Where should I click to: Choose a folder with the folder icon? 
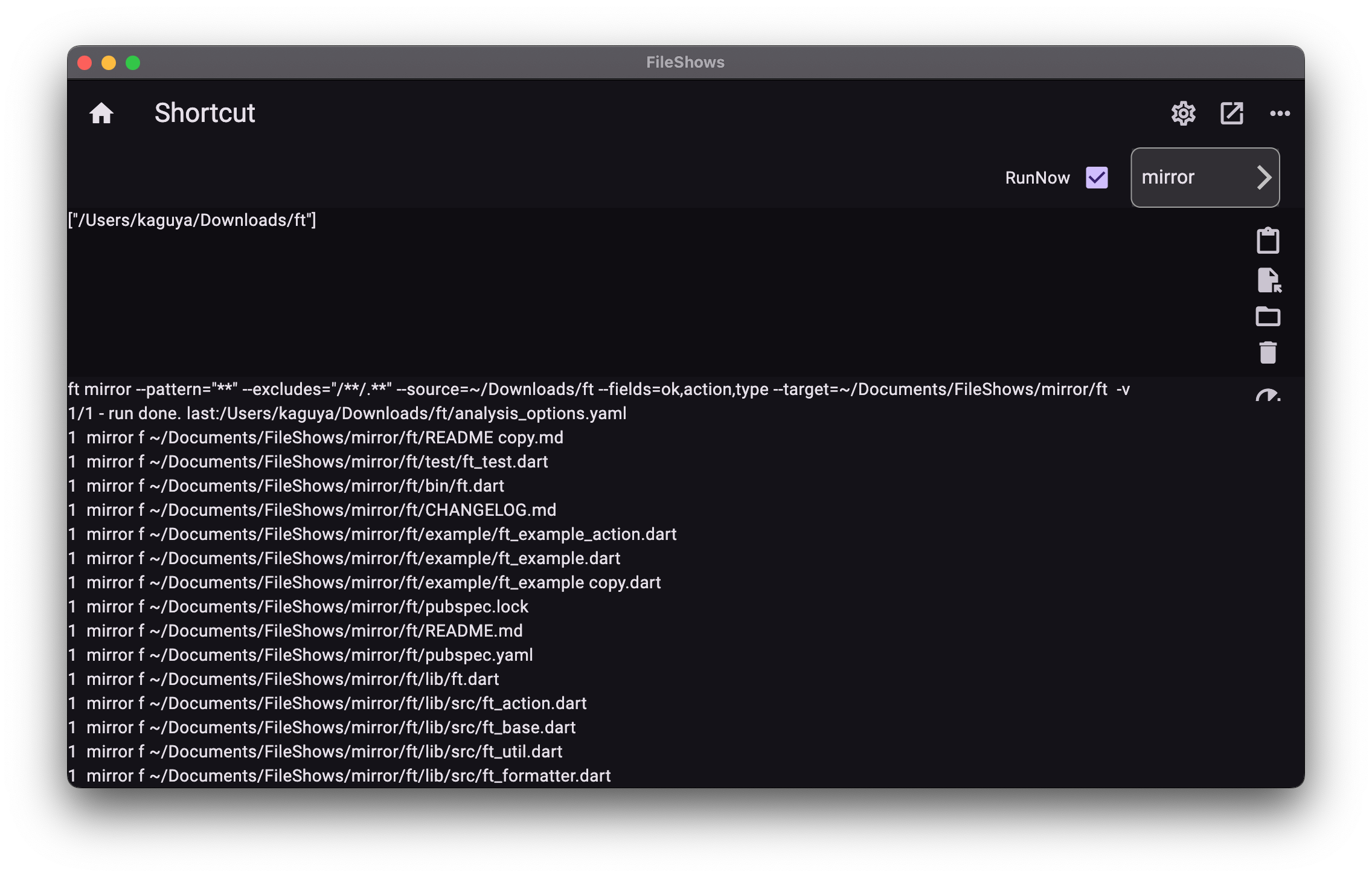pyautogui.click(x=1268, y=316)
